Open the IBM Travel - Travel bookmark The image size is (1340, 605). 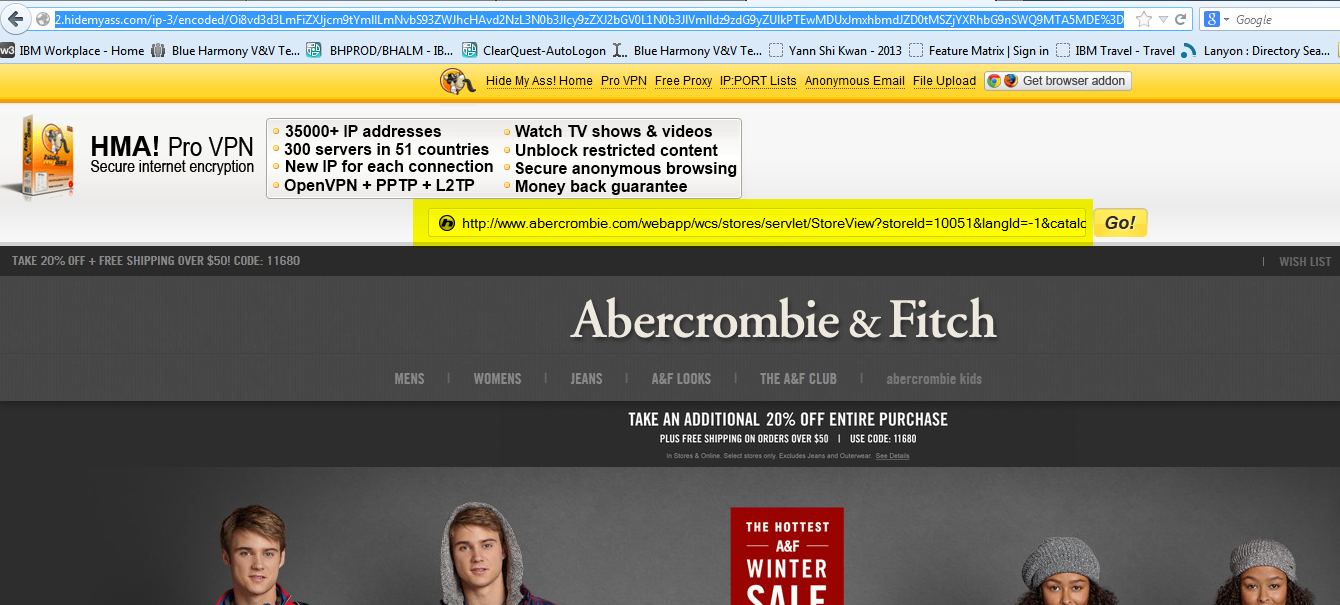(1115, 50)
